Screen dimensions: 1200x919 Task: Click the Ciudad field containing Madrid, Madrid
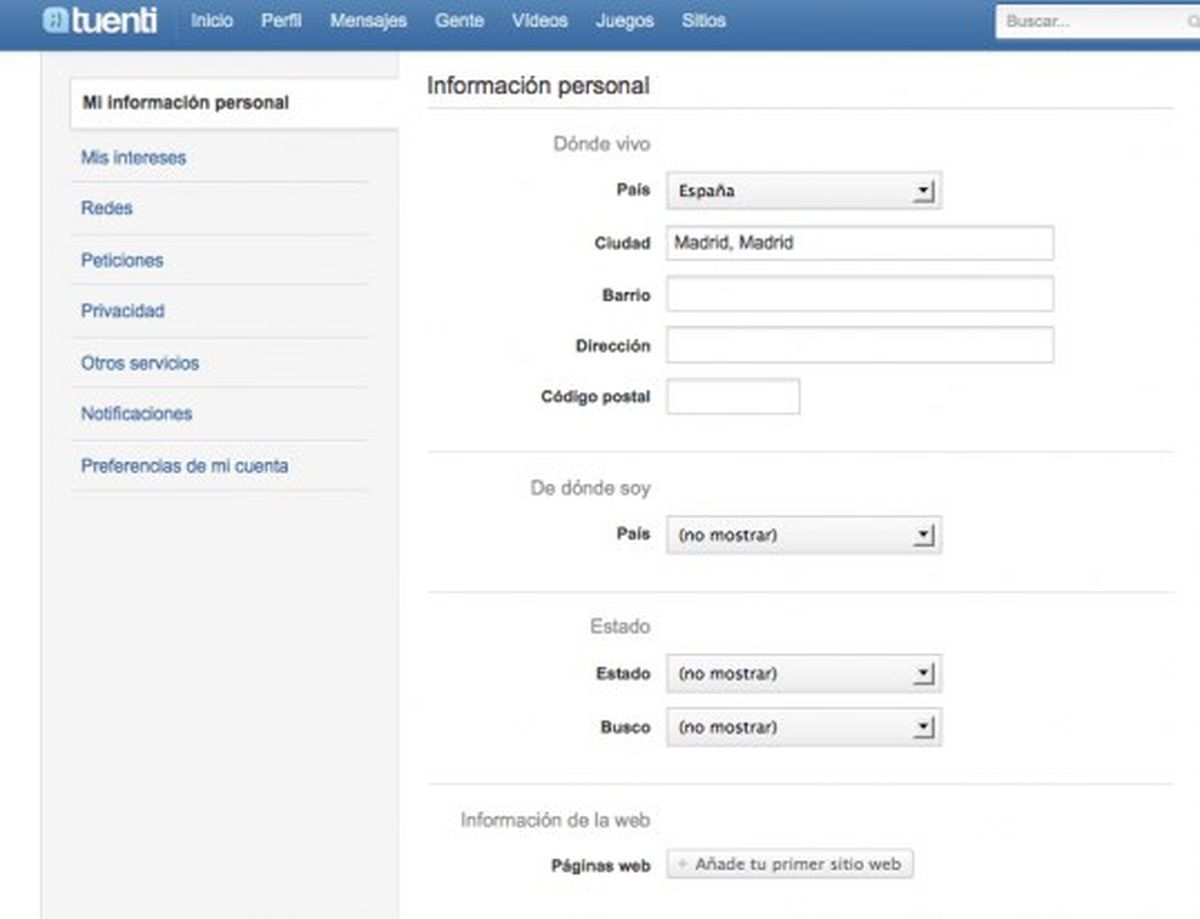[x=859, y=243]
